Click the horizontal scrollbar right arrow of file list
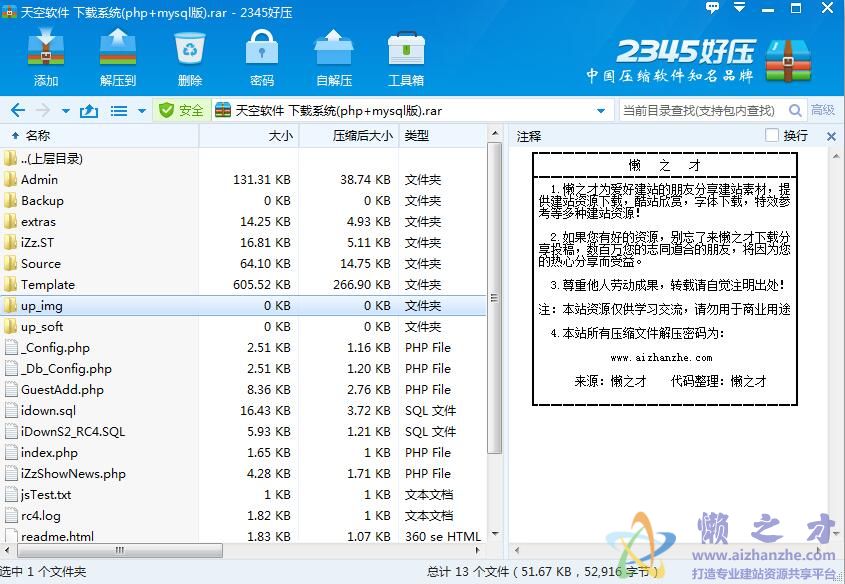The image size is (845, 584). [477, 551]
